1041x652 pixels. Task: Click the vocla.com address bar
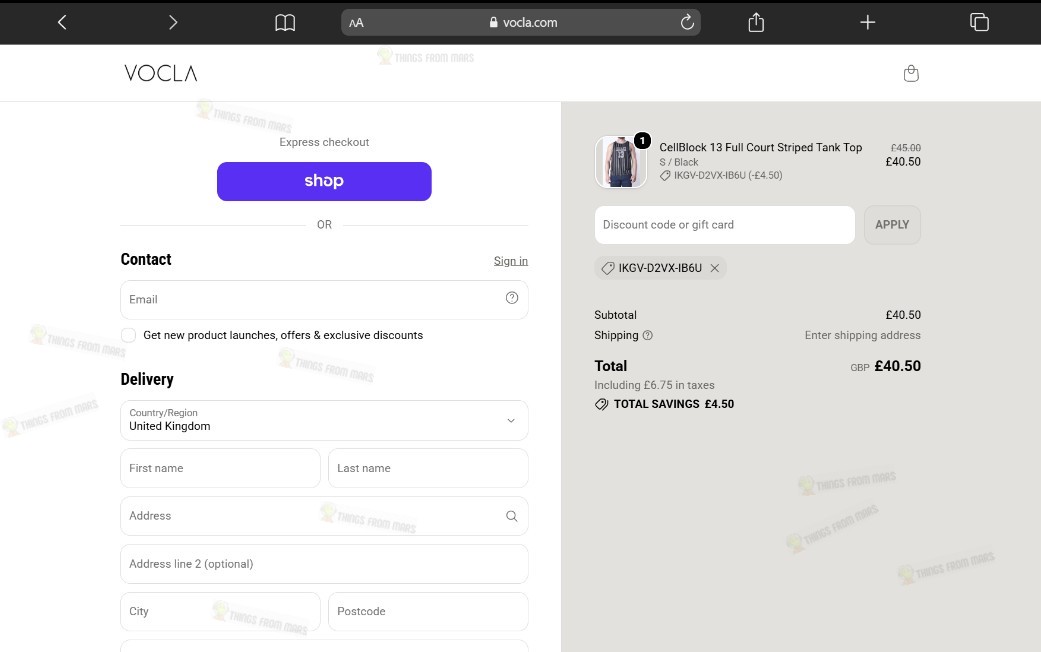(x=521, y=23)
